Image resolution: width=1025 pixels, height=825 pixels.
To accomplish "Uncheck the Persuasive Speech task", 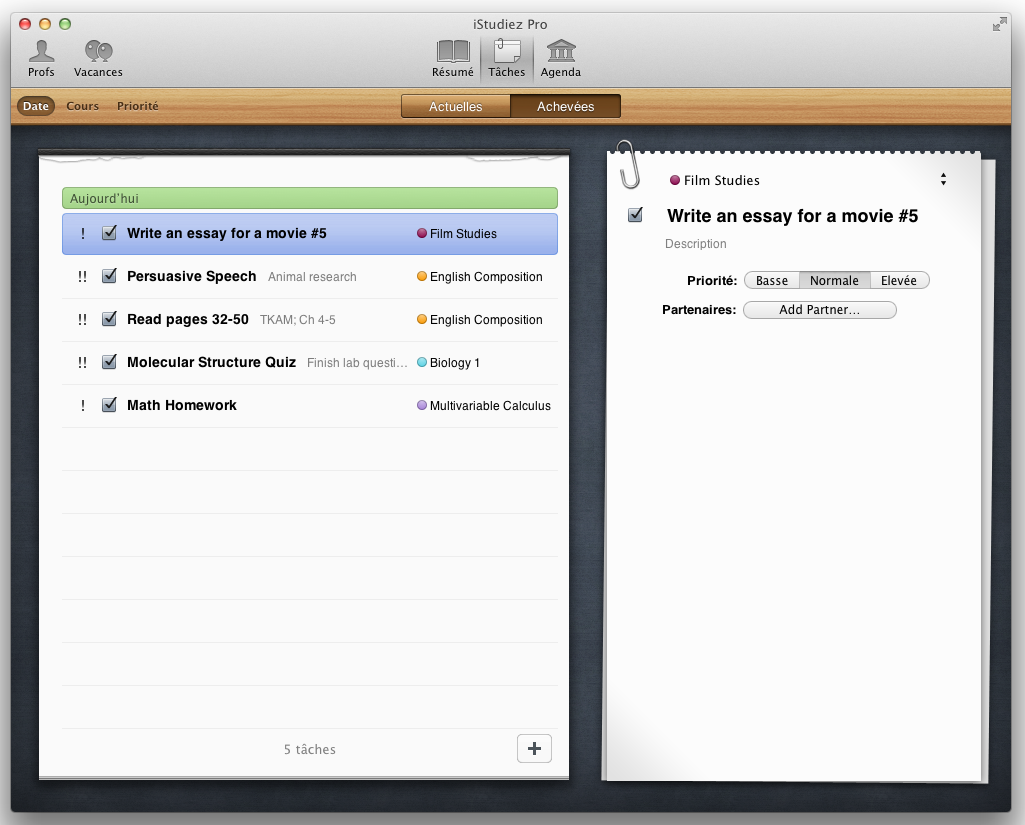I will tap(109, 276).
